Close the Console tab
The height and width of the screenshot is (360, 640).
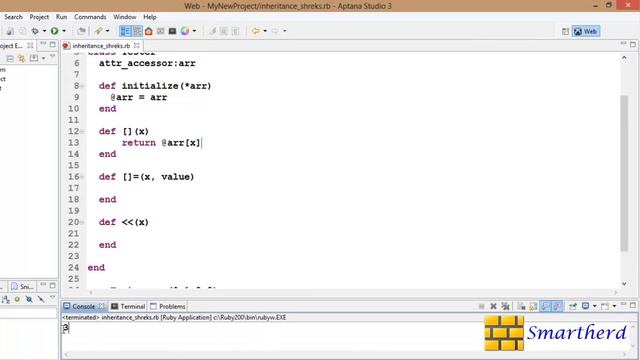tap(102, 306)
